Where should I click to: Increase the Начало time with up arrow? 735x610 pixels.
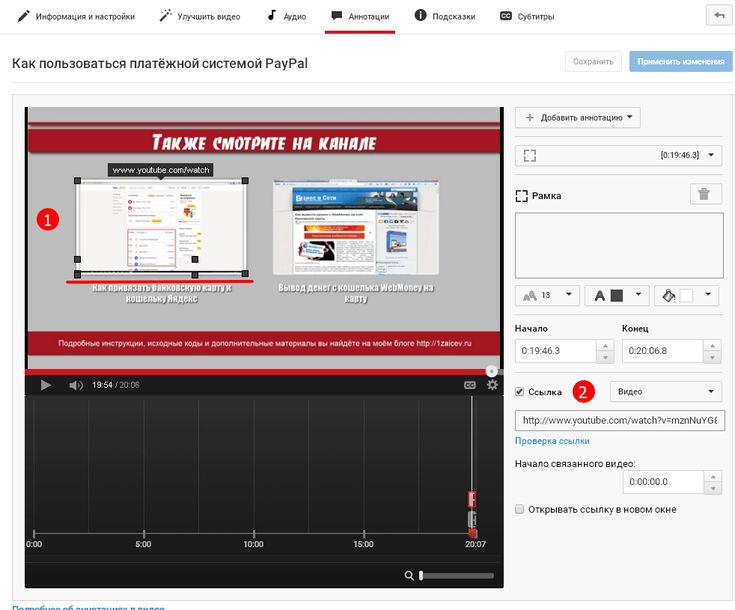point(605,346)
